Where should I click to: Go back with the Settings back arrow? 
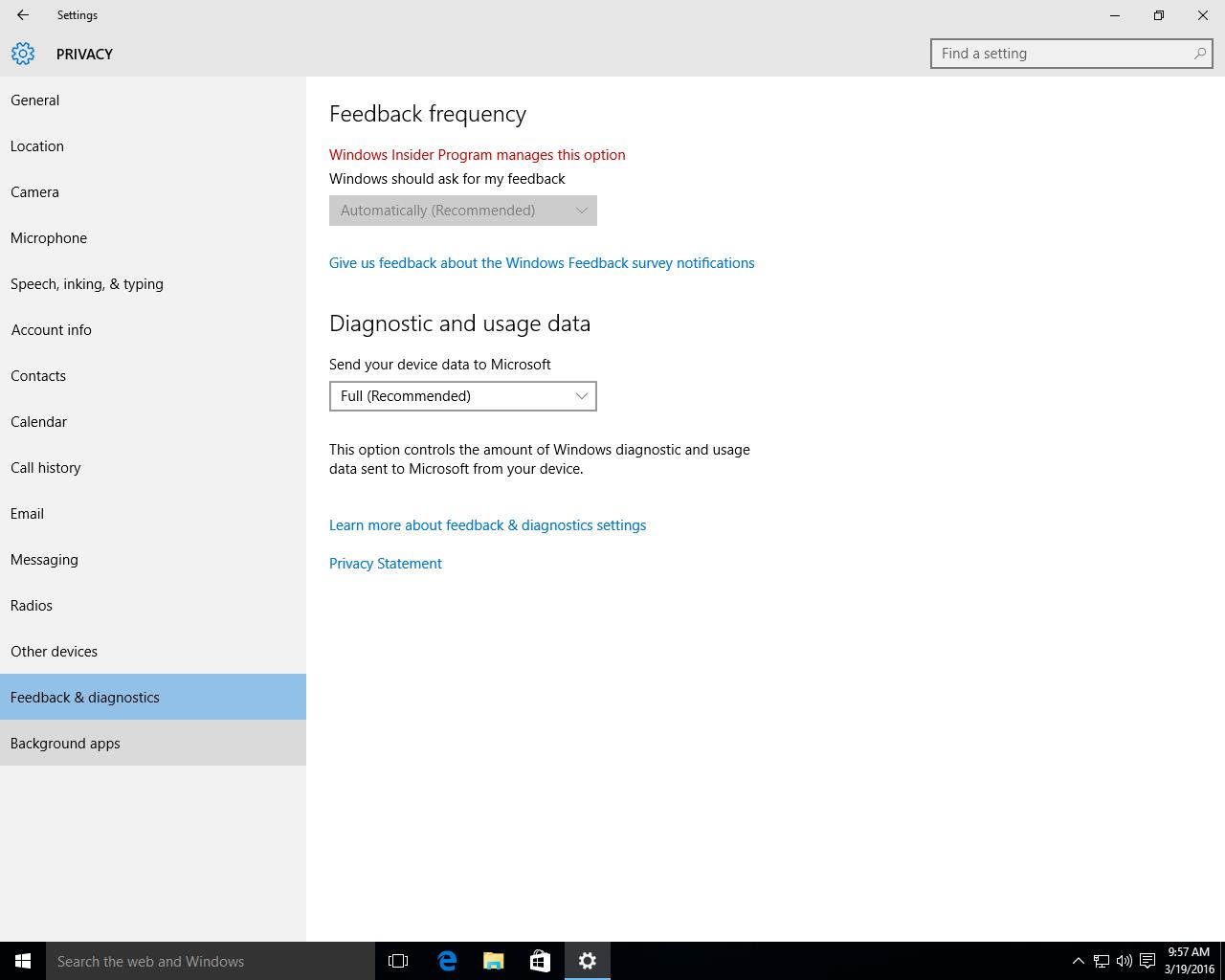(x=23, y=15)
